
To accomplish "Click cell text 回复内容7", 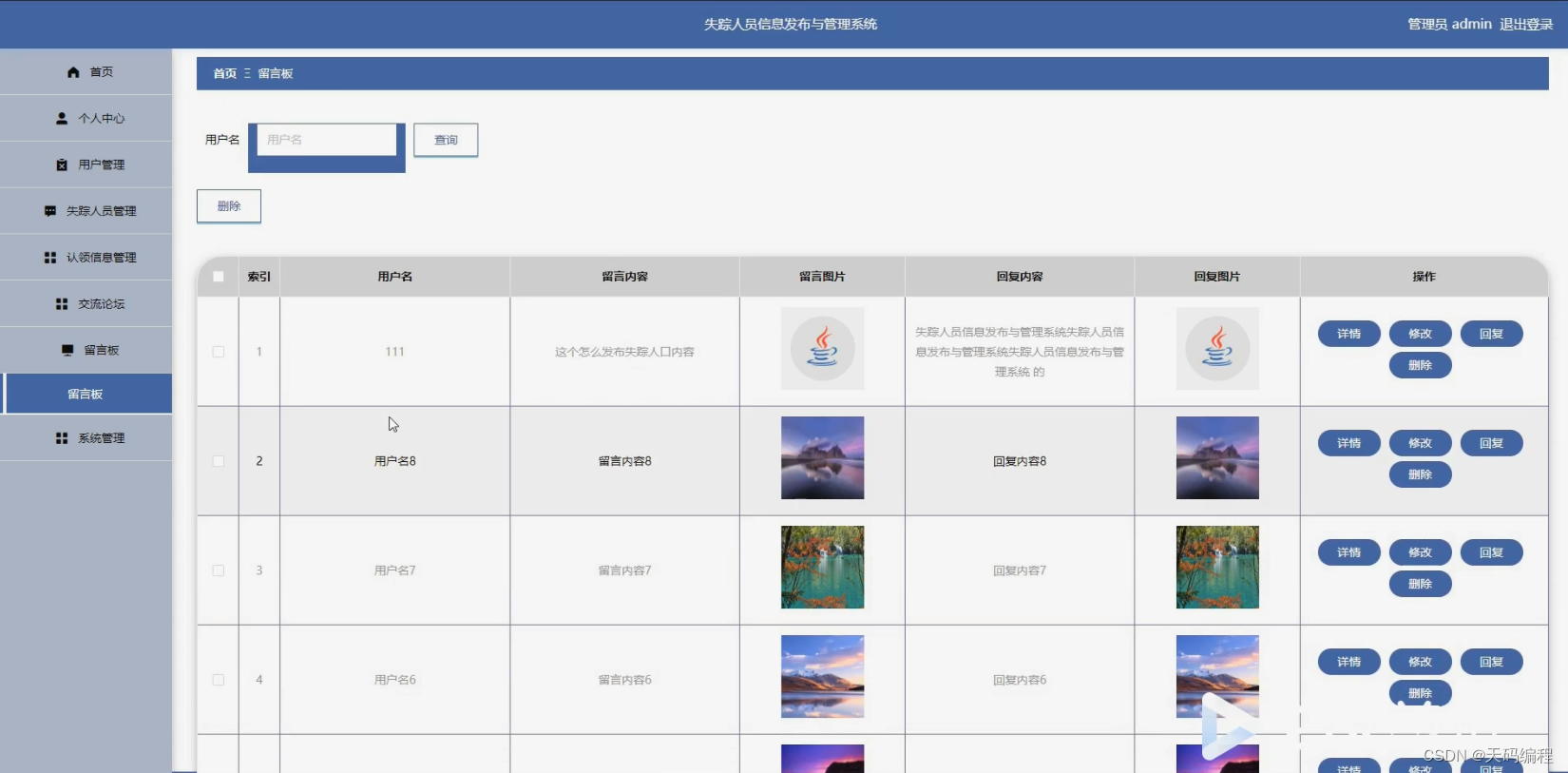I will (x=1020, y=570).
